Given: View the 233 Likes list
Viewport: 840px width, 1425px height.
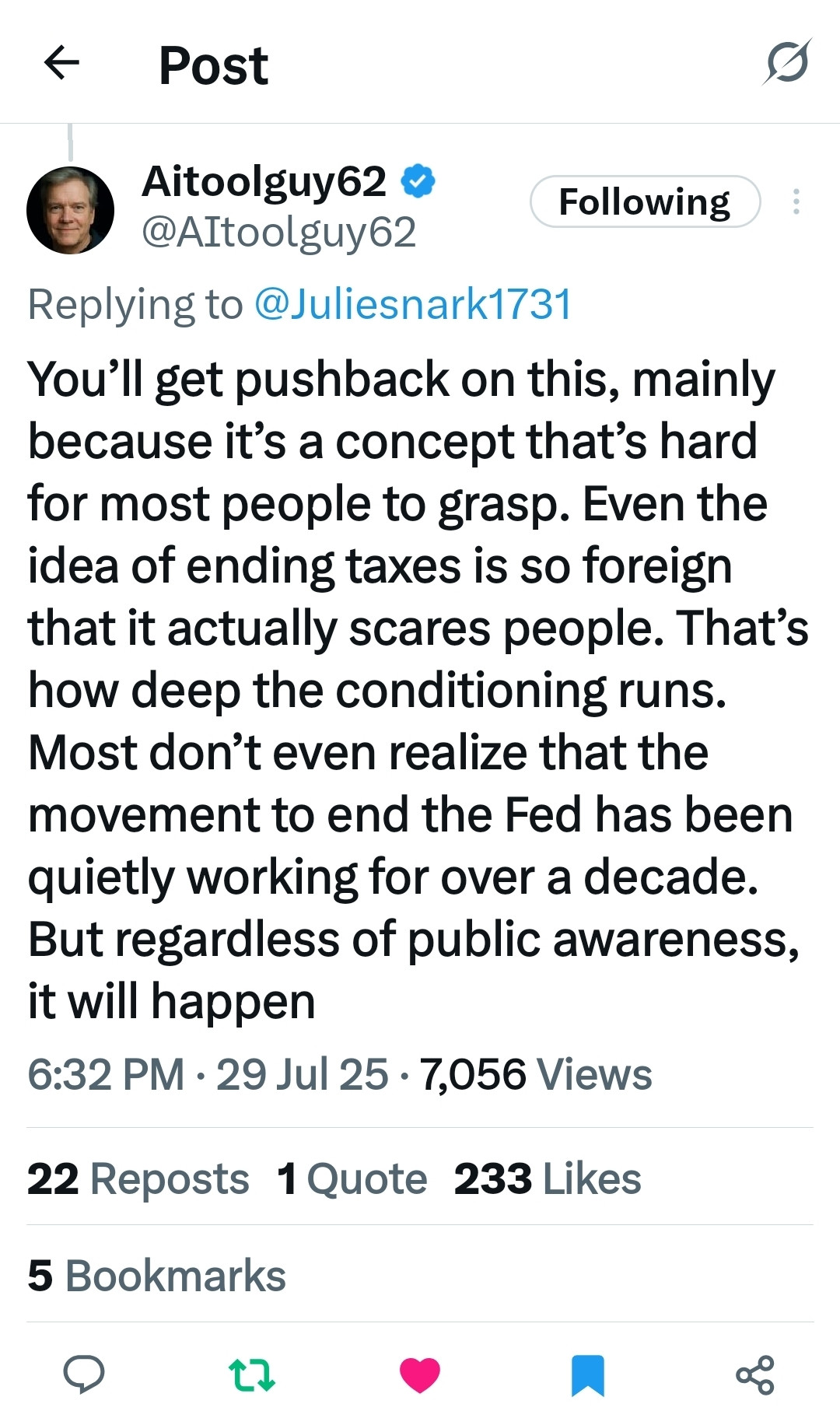Looking at the screenshot, I should point(548,1178).
